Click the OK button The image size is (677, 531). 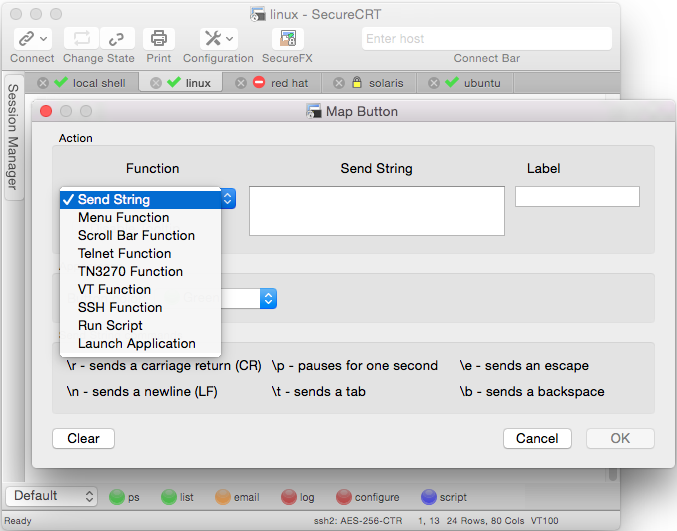point(620,439)
